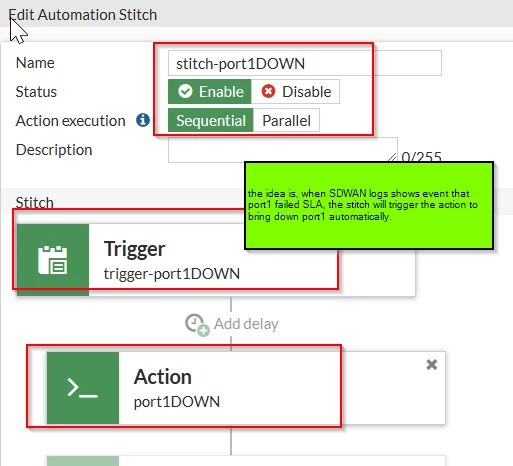This screenshot has height=466, width=513.
Task: Click the Description label
Action: (54, 150)
